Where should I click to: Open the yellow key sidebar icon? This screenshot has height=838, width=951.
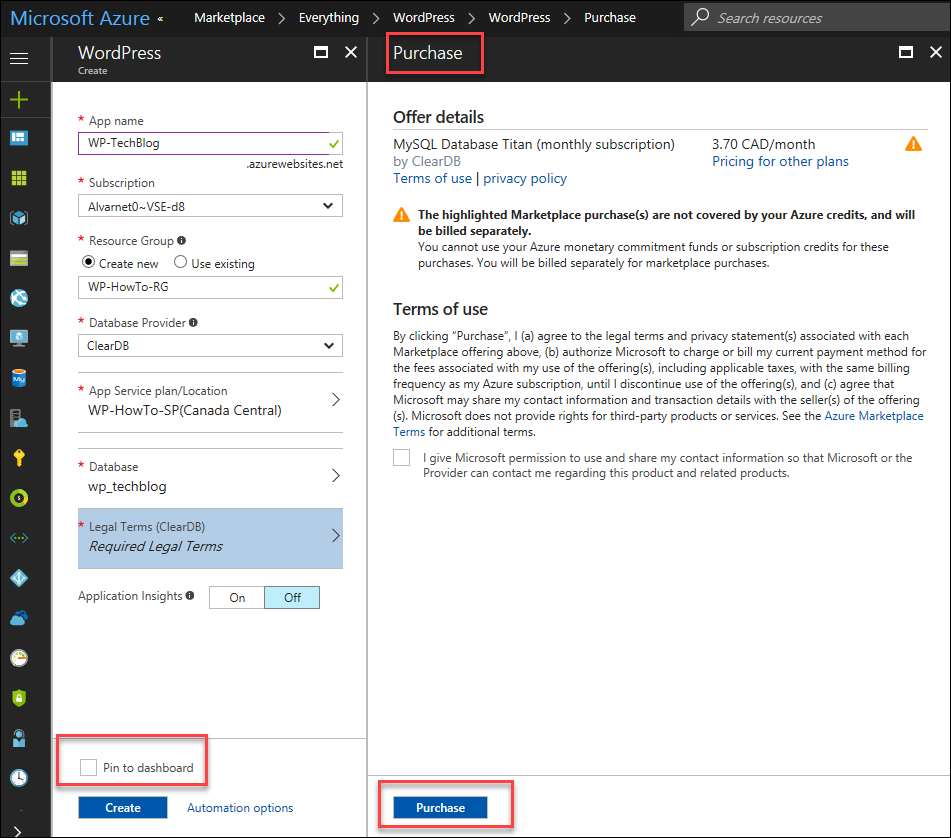click(19, 458)
